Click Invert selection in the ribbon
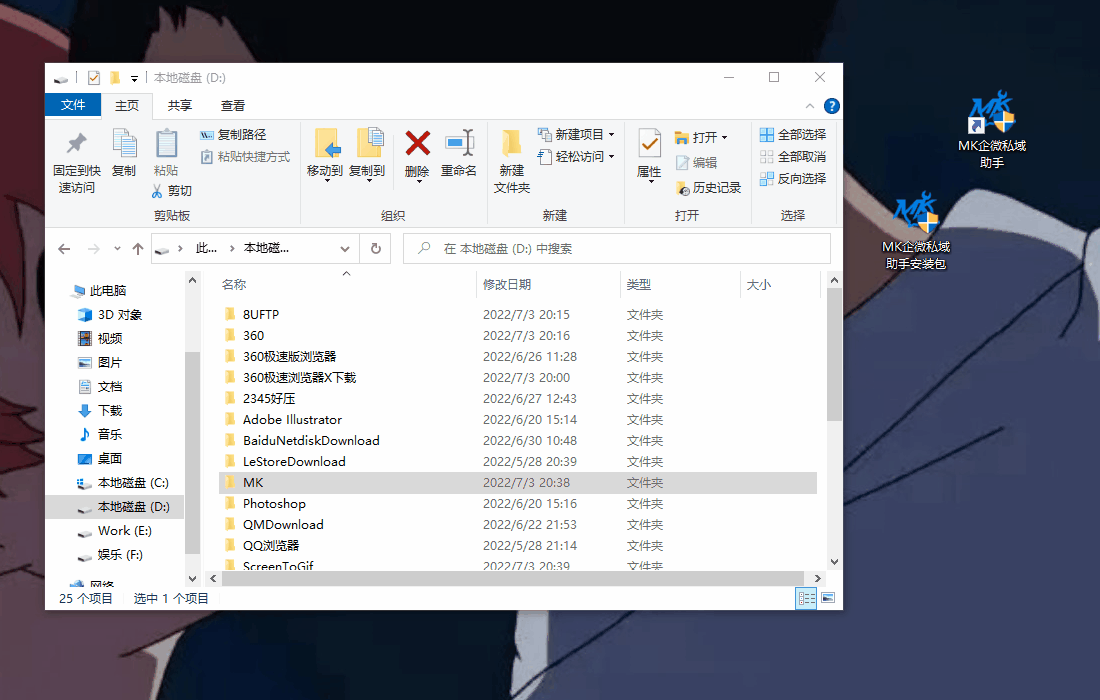The image size is (1100, 700). pyautogui.click(x=793, y=179)
